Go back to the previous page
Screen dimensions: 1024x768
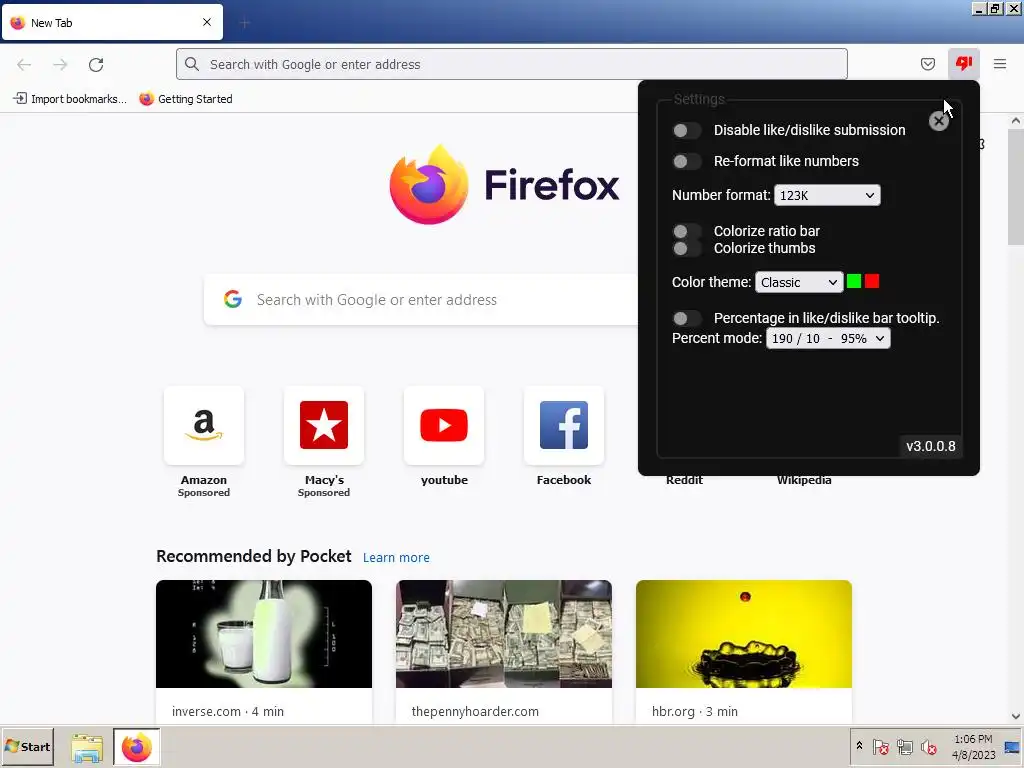[x=24, y=65]
